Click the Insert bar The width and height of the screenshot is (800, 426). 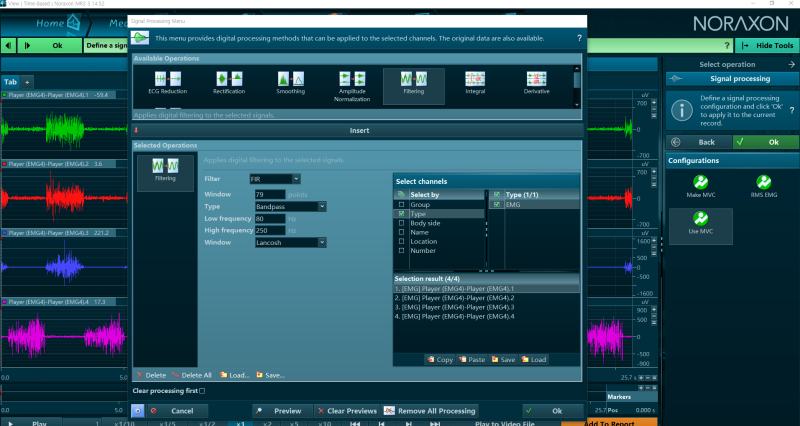tap(357, 131)
